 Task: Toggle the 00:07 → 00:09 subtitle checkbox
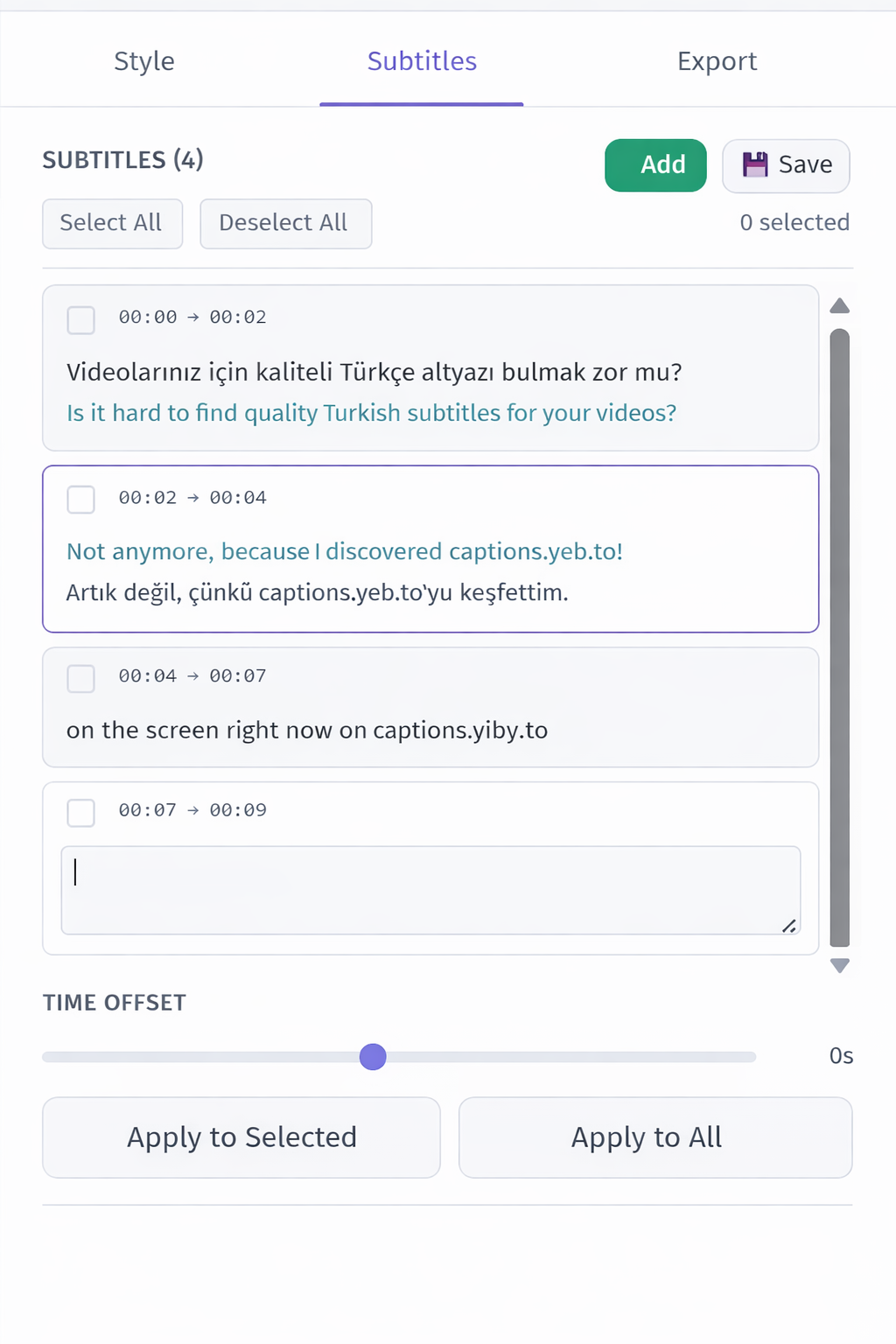pyautogui.click(x=81, y=813)
